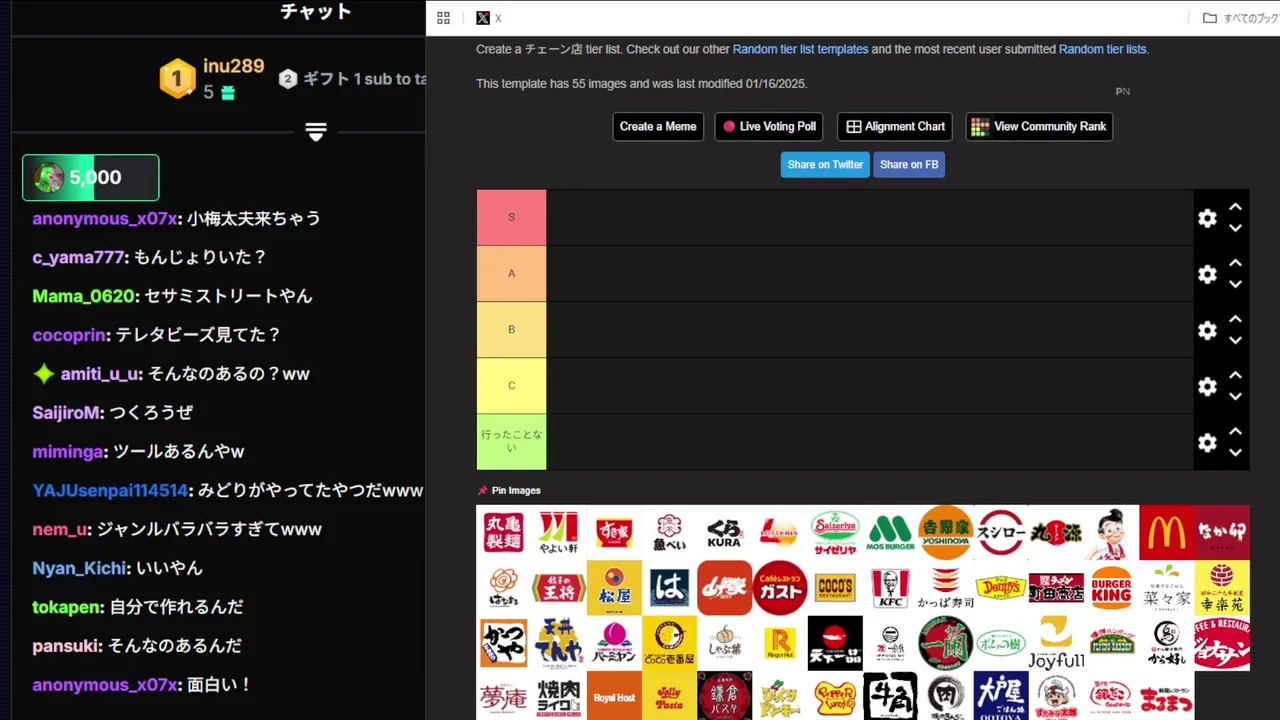The image size is (1280, 720).
Task: Start a Live Voting Poll
Action: 769,127
